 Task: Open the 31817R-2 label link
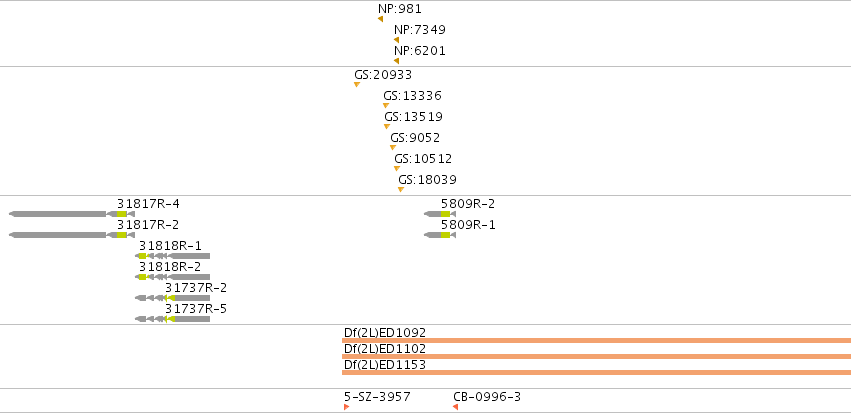point(148,225)
